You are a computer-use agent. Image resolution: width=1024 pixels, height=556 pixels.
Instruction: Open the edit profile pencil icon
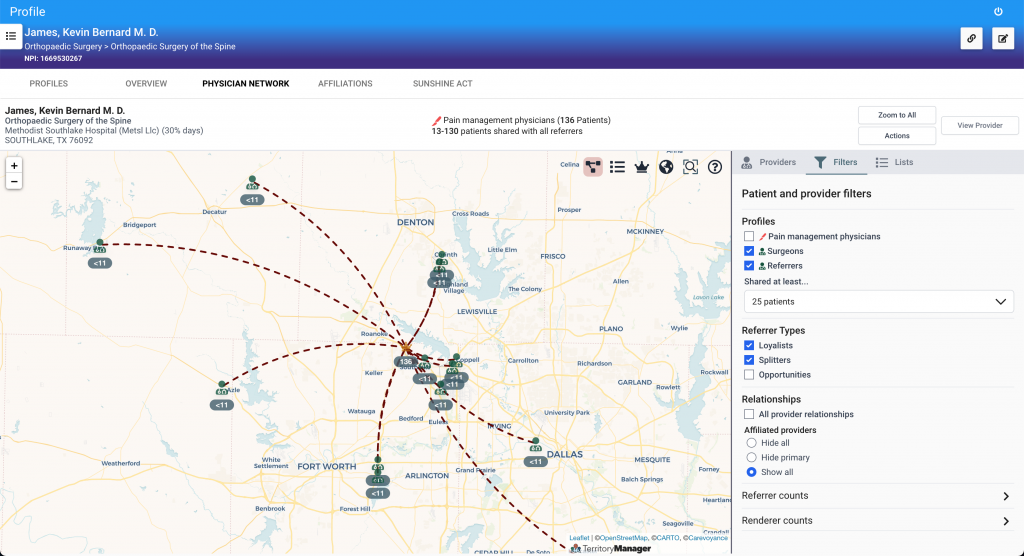click(1002, 39)
